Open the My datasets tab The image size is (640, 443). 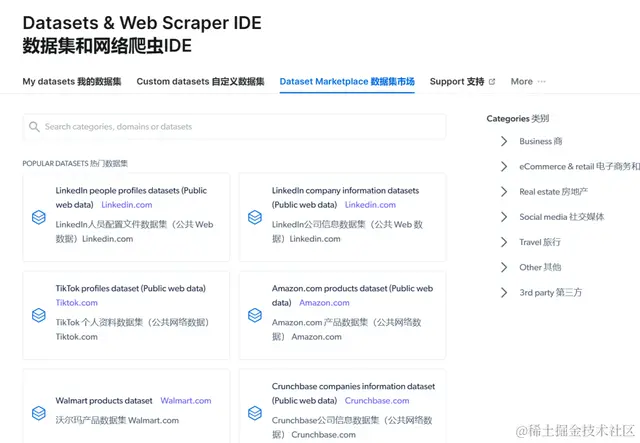72,82
